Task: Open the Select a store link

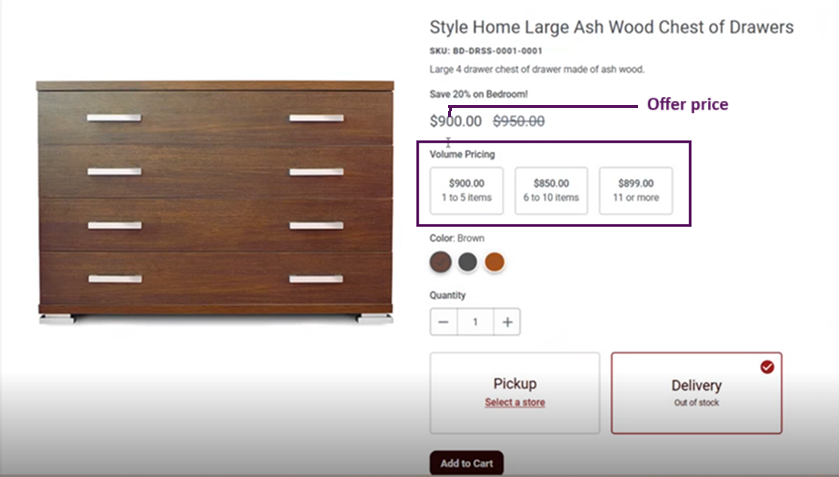Action: coord(514,402)
